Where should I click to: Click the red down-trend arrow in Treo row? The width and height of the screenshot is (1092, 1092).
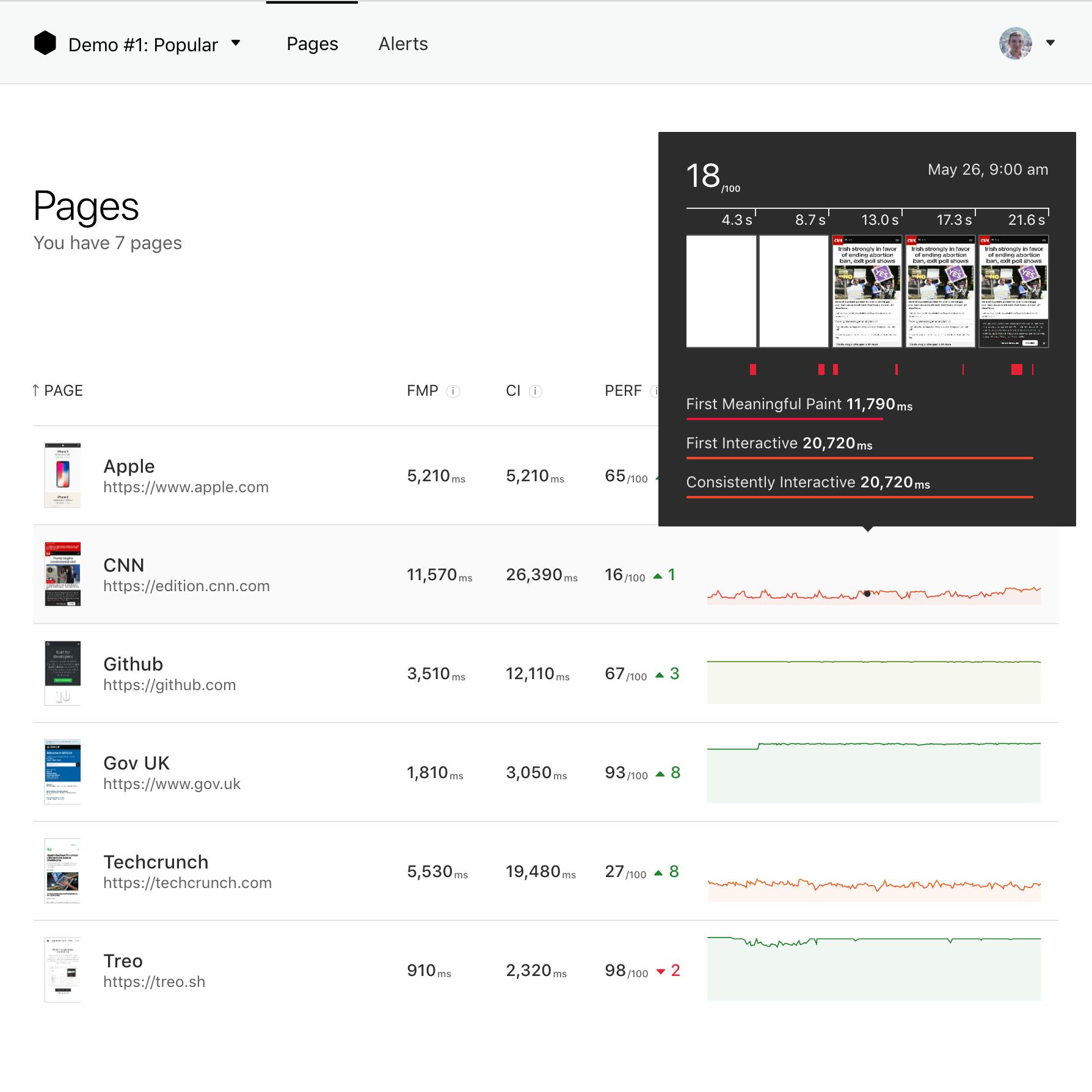[x=660, y=972]
